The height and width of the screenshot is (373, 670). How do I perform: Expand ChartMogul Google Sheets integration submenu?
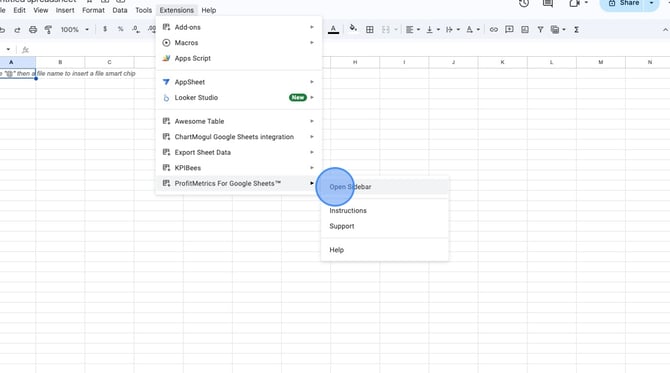(x=238, y=137)
